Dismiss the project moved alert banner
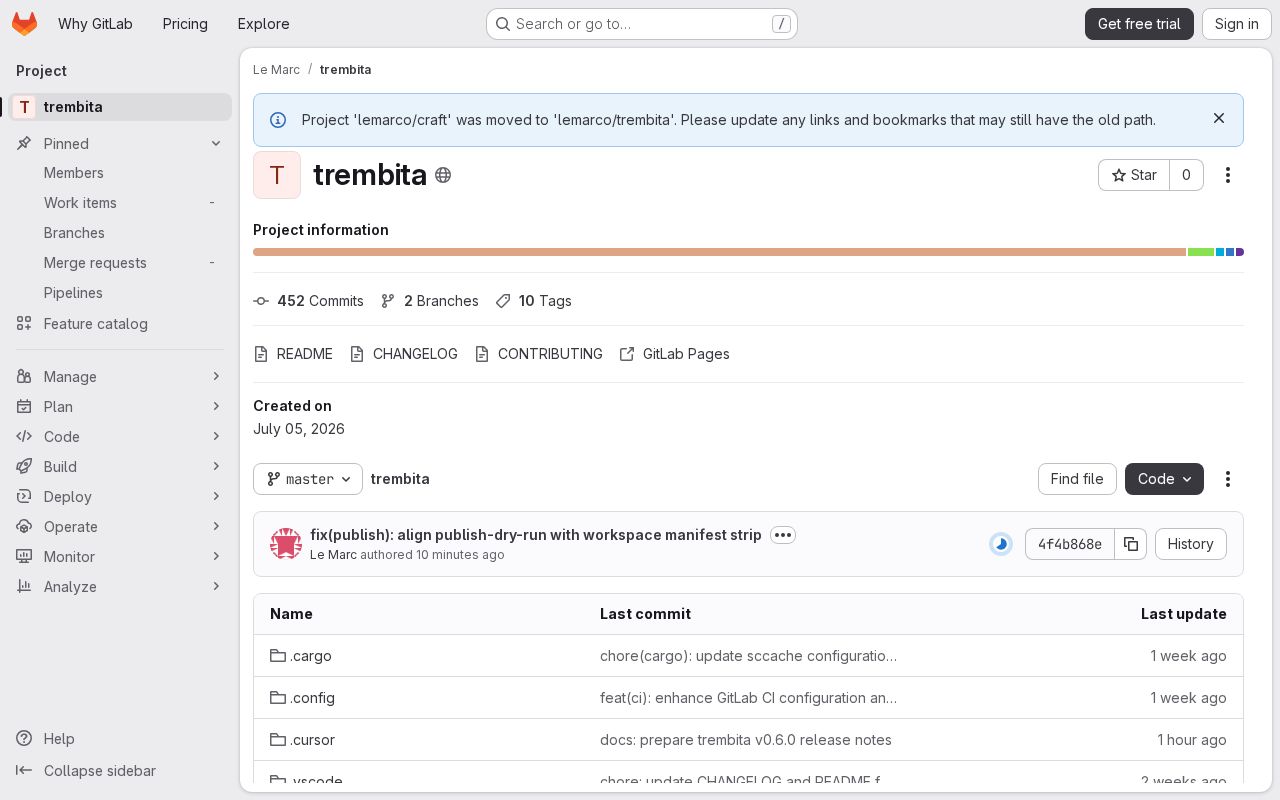Screen dimensions: 1280x800 coord(1219,118)
